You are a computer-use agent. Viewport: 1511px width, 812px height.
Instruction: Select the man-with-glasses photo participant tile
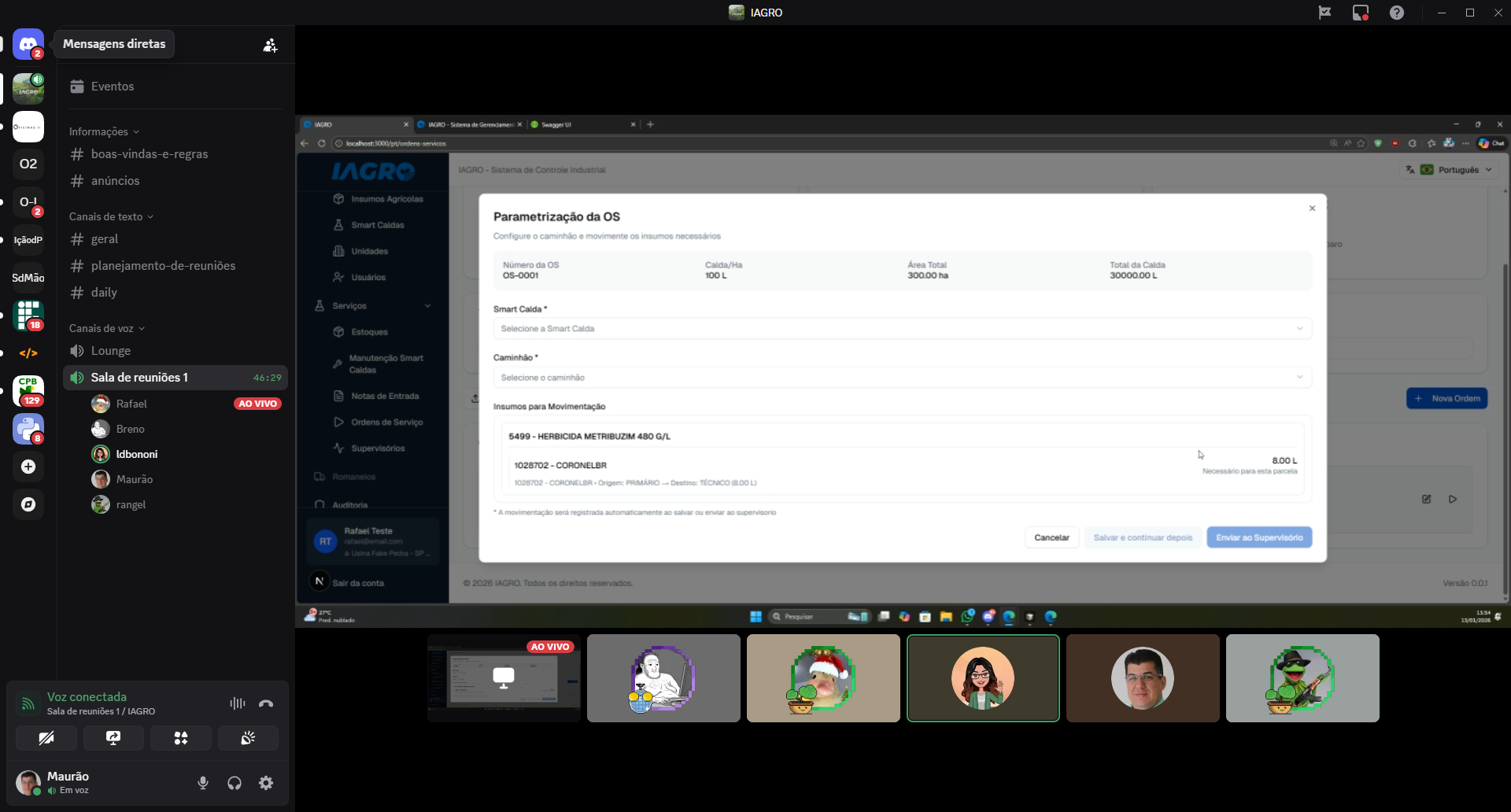coord(1143,678)
